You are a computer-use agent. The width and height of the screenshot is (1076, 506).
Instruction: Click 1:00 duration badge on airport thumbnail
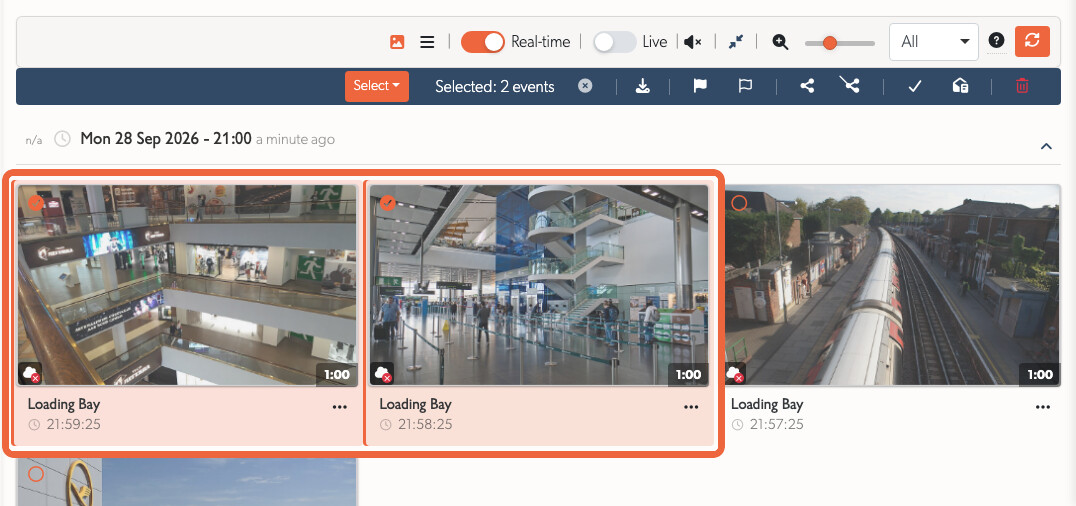point(688,375)
